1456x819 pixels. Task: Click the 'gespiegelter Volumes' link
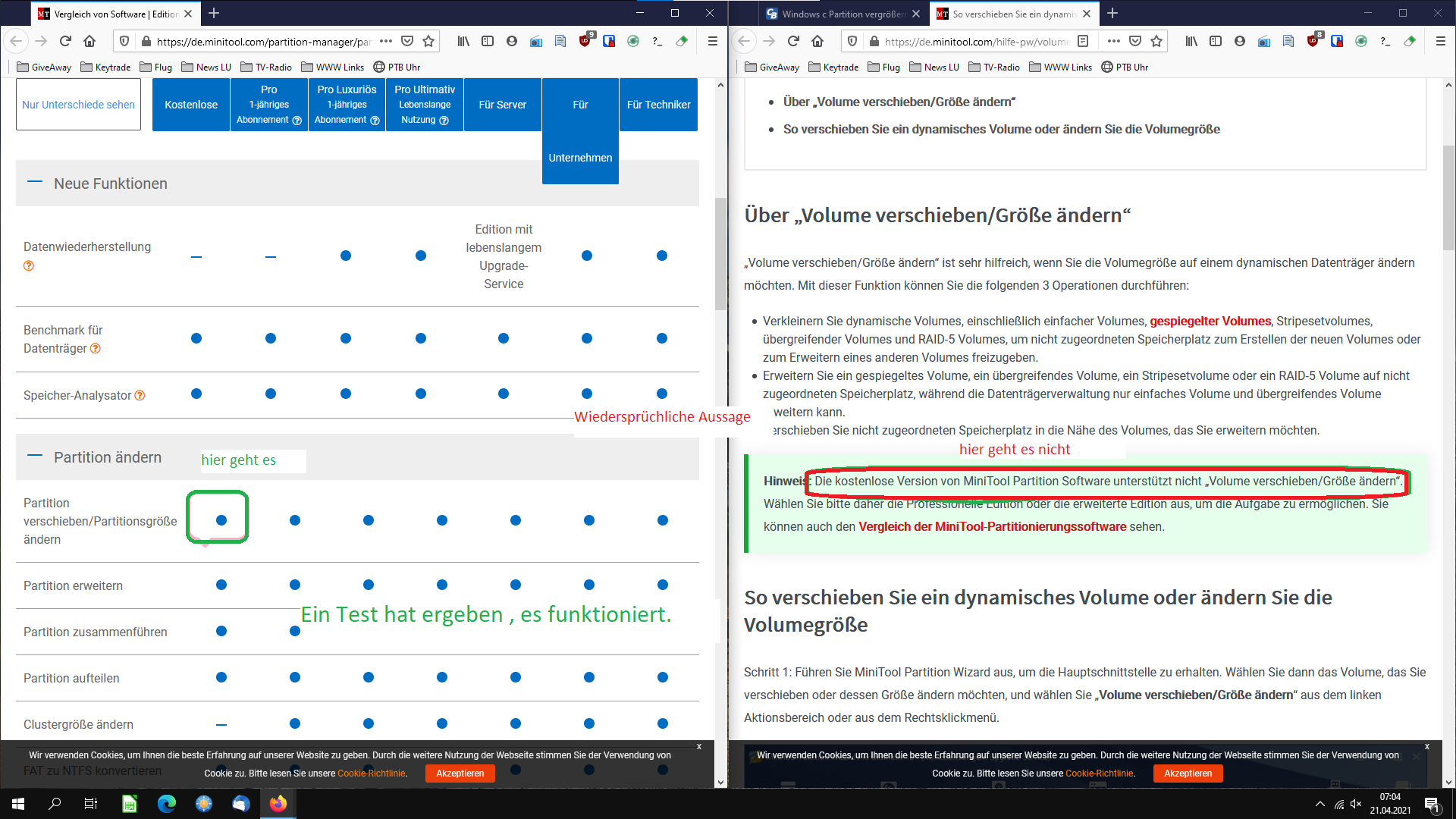(1210, 321)
